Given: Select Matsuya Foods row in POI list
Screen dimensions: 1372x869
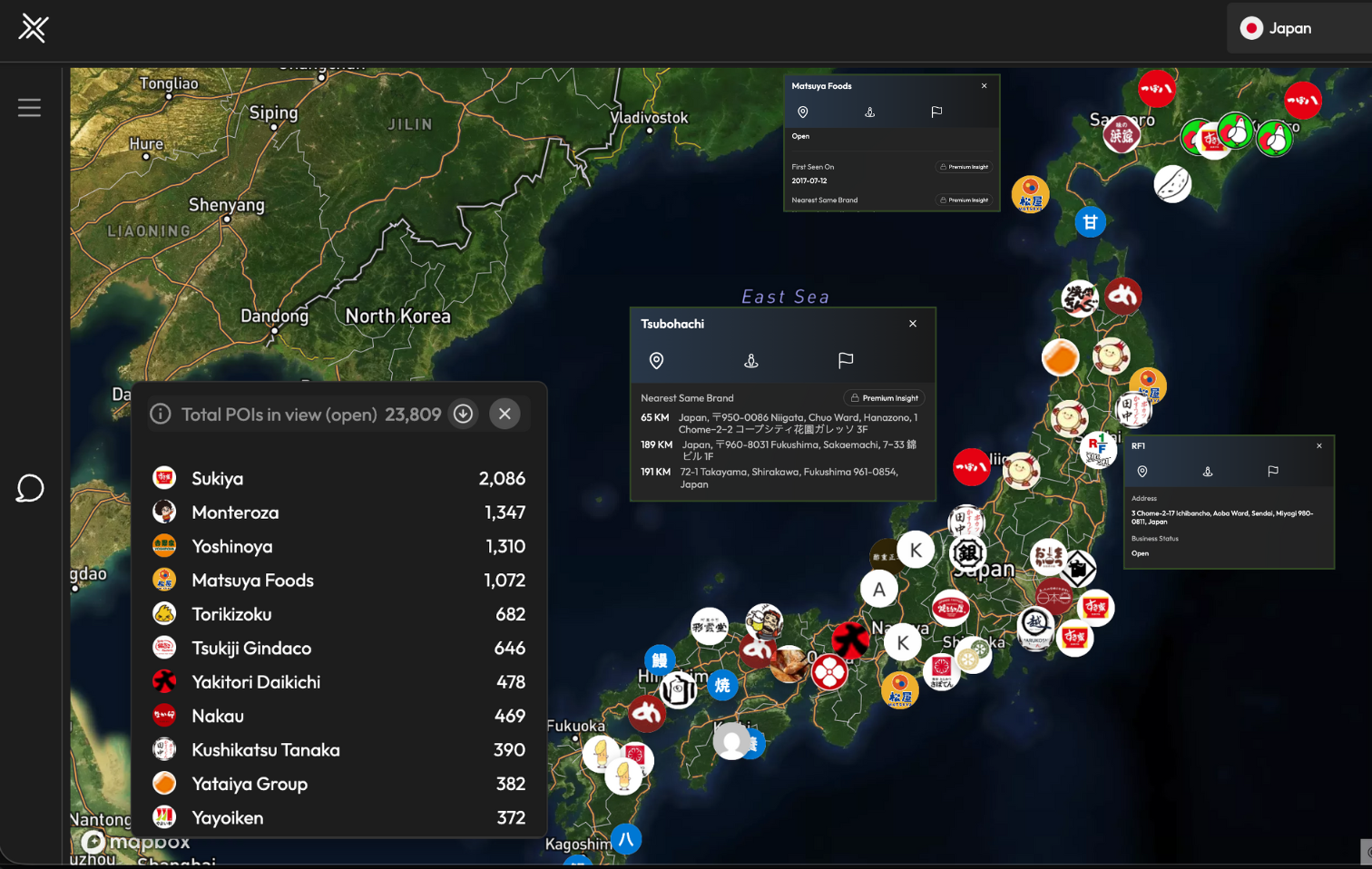Looking at the screenshot, I should click(338, 580).
